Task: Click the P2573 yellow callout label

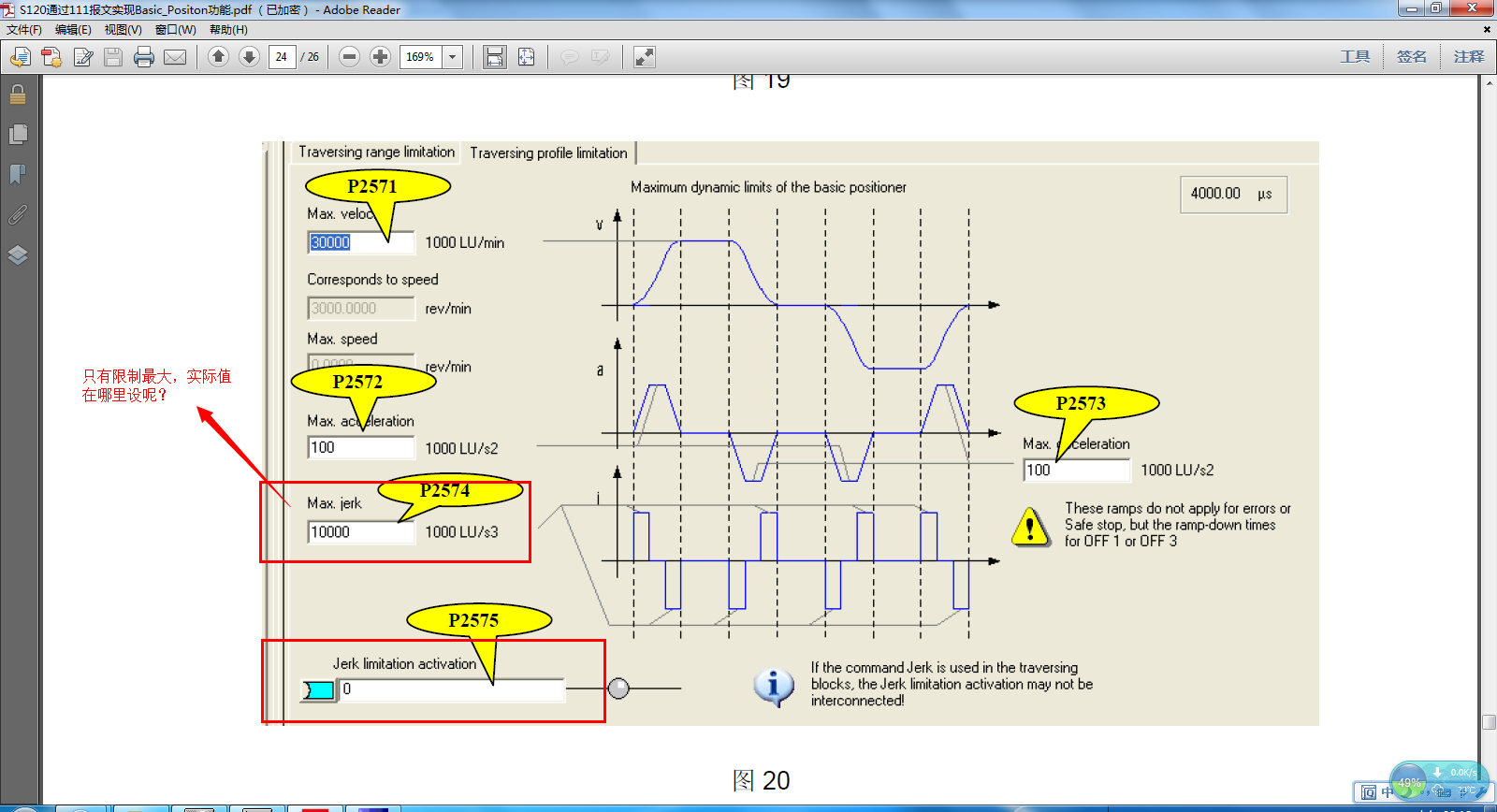Action: coord(1081,403)
